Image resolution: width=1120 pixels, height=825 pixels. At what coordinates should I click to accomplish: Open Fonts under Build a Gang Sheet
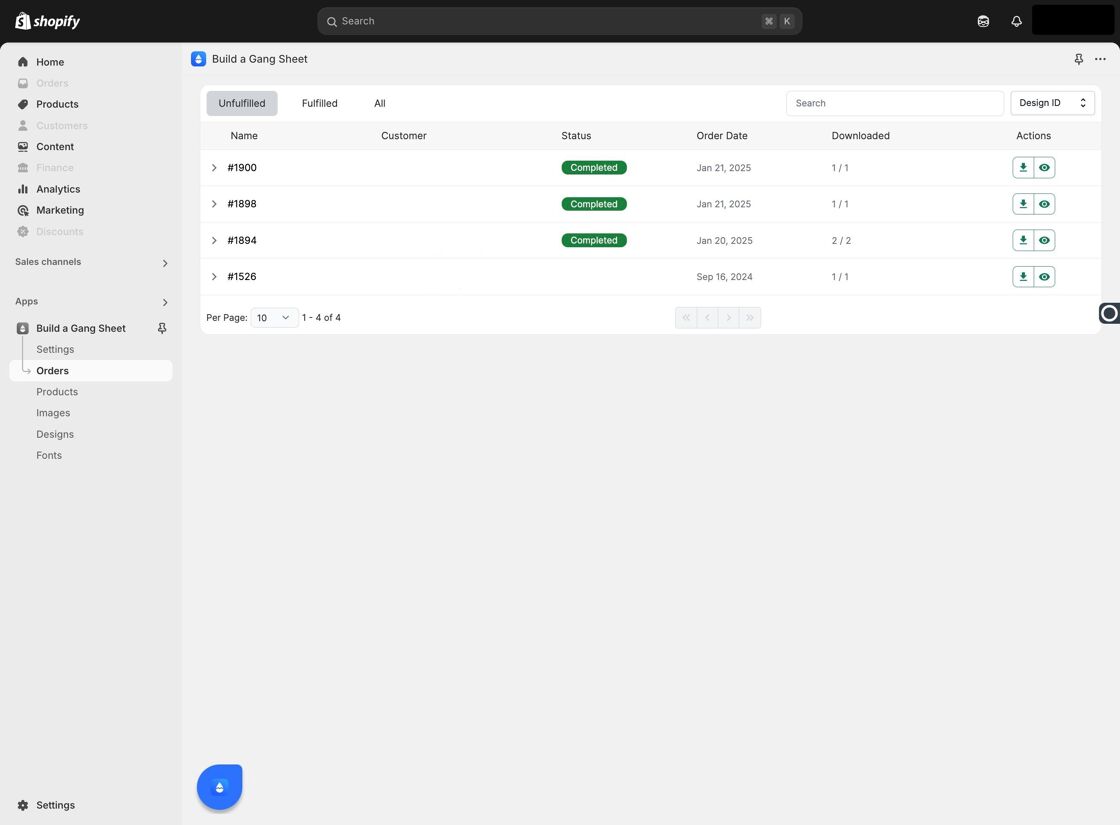[x=49, y=456]
